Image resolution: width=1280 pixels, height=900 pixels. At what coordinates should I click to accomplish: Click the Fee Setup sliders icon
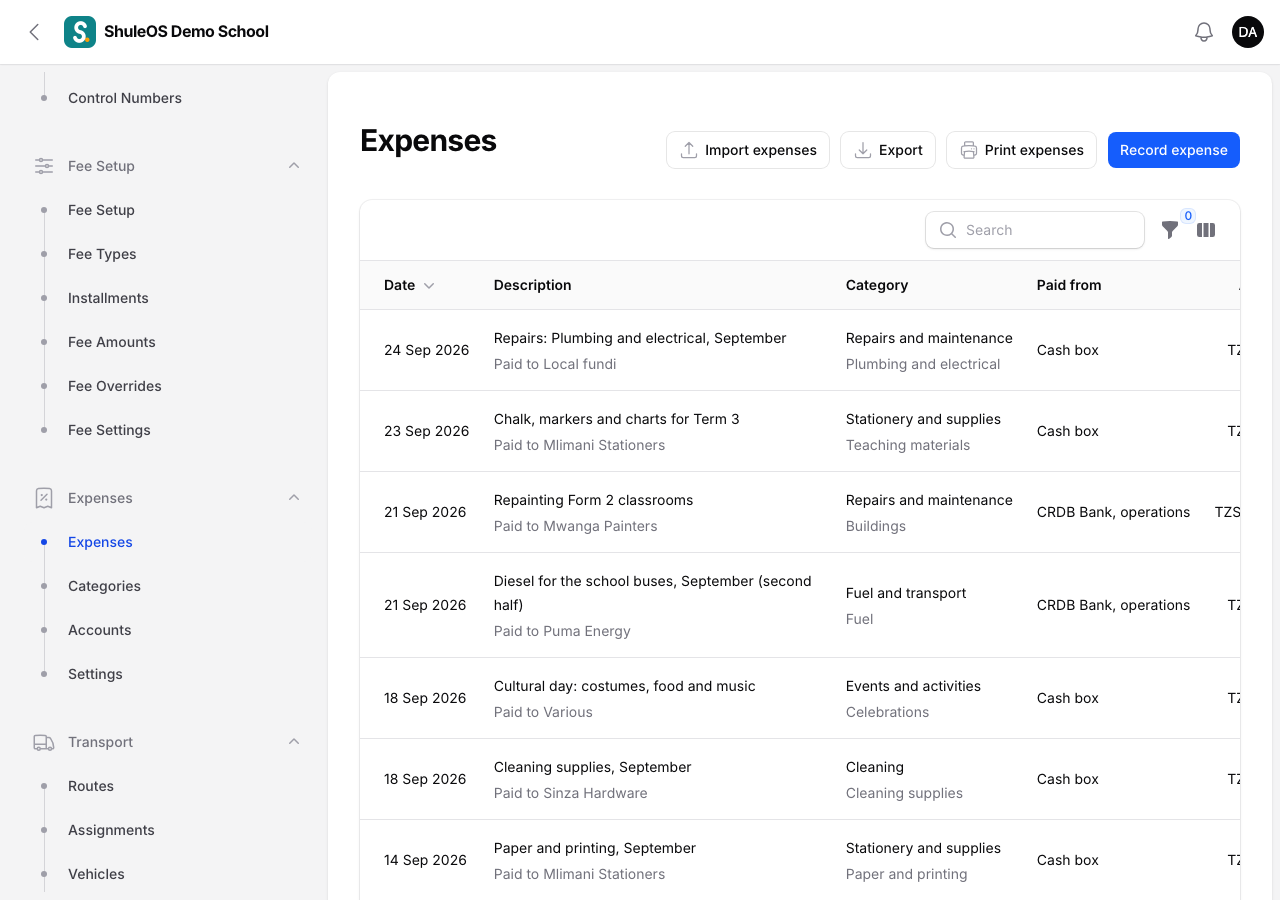coord(44,166)
